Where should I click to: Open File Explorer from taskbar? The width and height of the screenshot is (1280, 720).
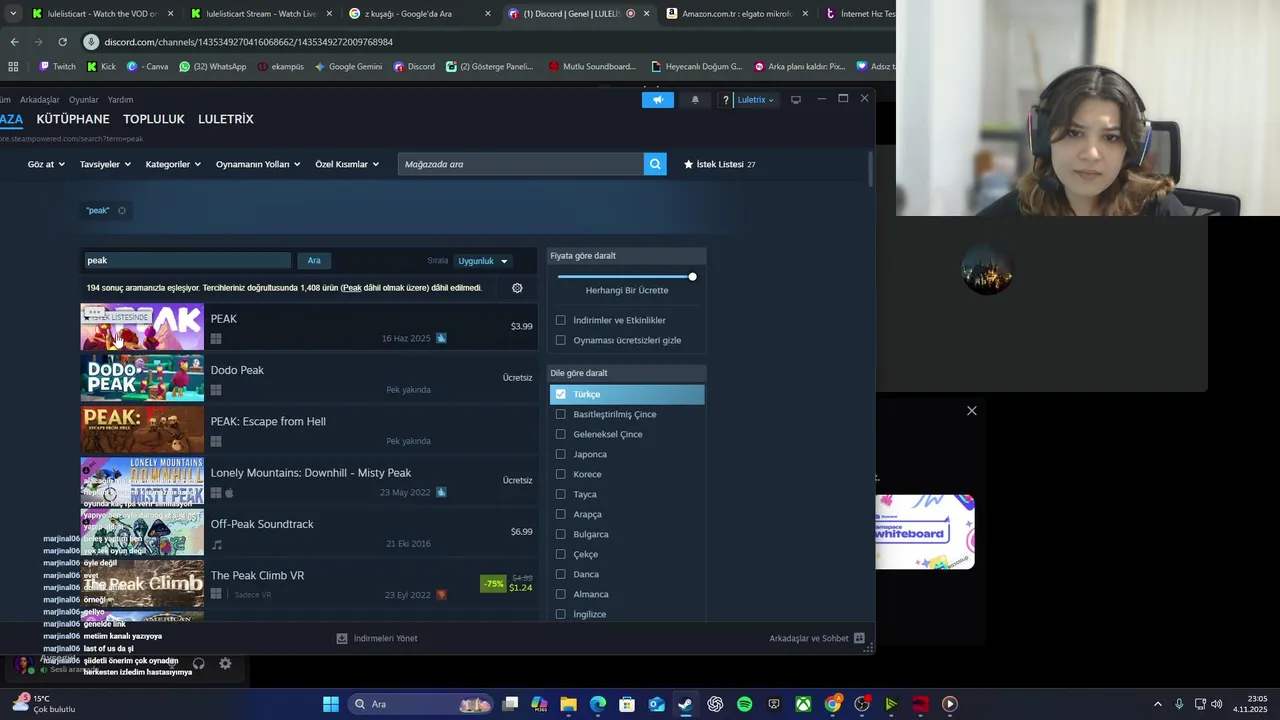[568, 704]
